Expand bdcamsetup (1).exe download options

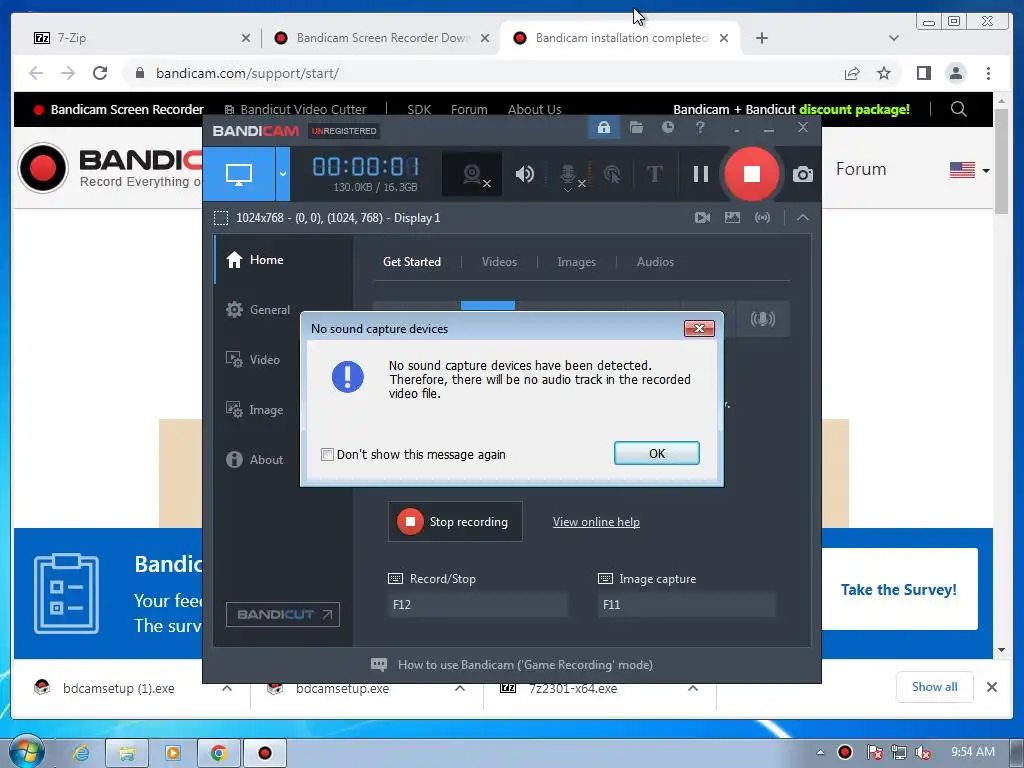point(227,688)
